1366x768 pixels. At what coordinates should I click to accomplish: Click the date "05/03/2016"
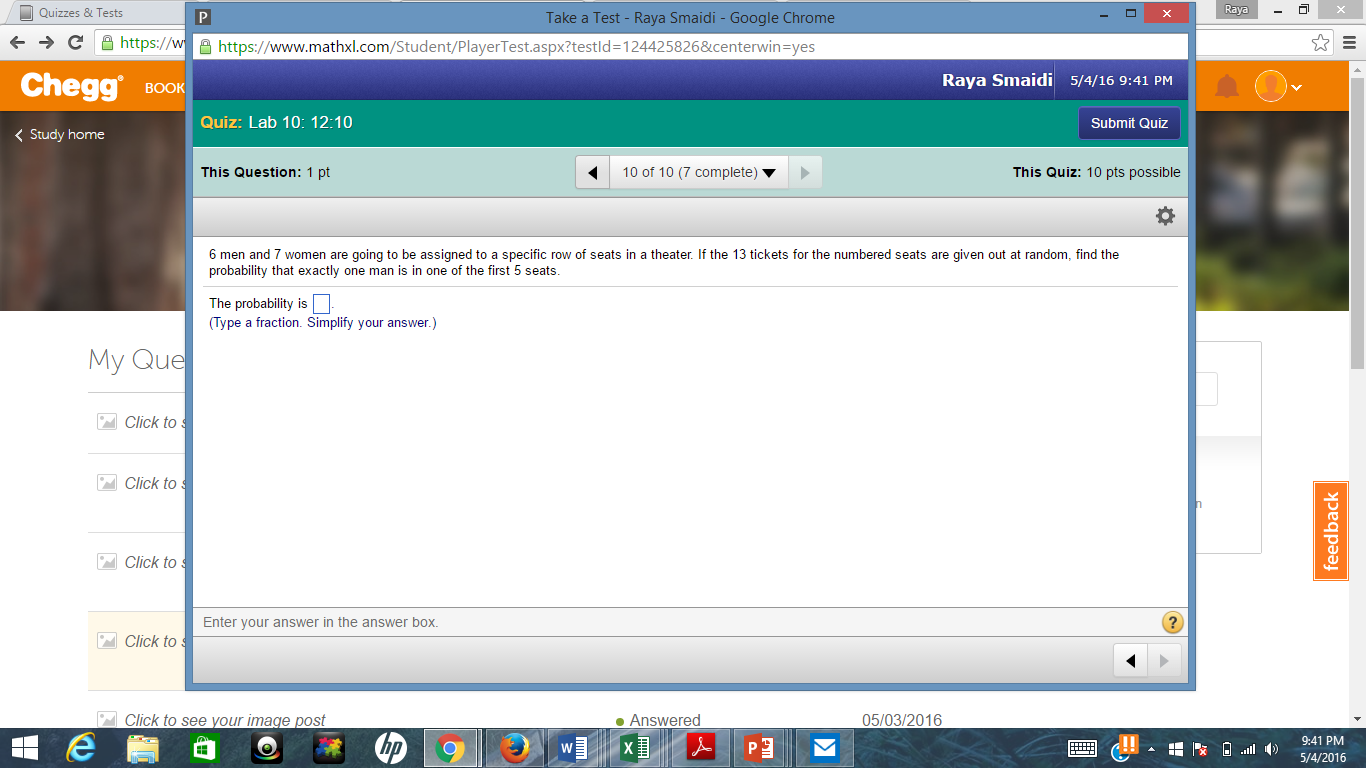pyautogui.click(x=902, y=721)
